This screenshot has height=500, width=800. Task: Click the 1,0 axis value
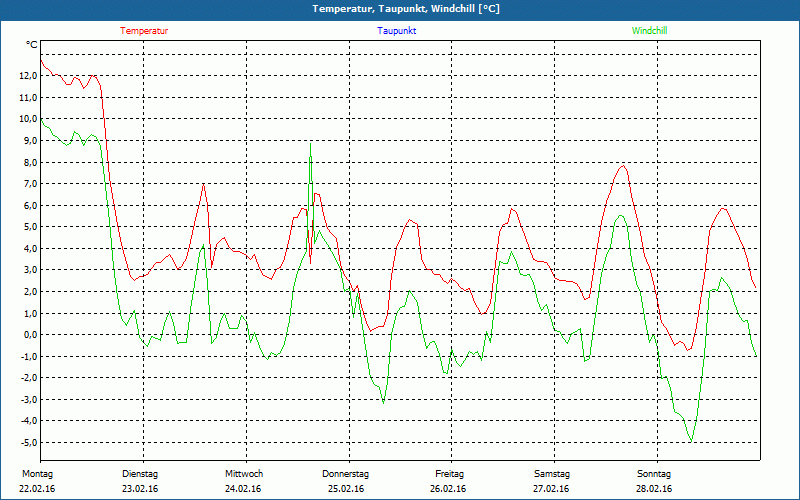pos(30,313)
